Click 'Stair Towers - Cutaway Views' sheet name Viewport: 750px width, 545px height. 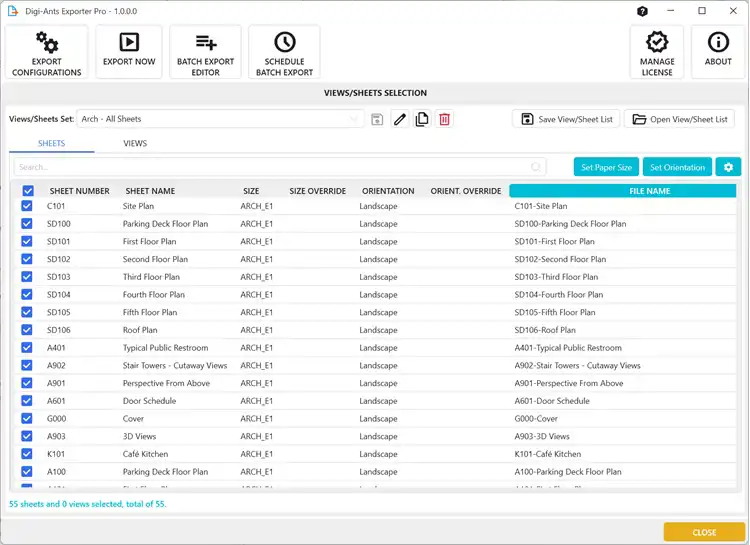coord(175,366)
